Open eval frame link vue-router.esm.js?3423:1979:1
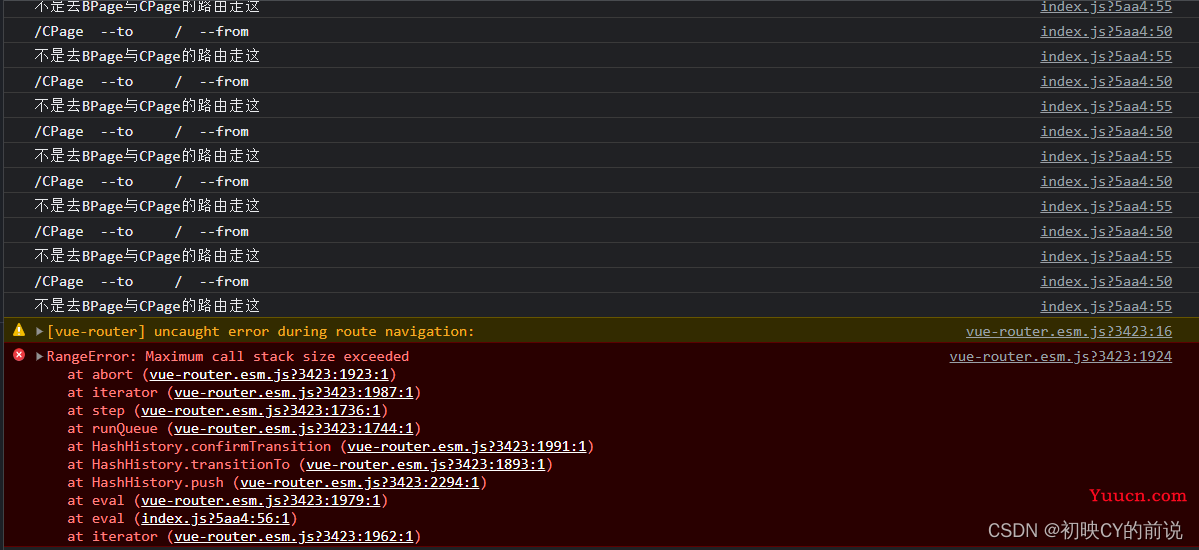1199x550 pixels. (262, 500)
